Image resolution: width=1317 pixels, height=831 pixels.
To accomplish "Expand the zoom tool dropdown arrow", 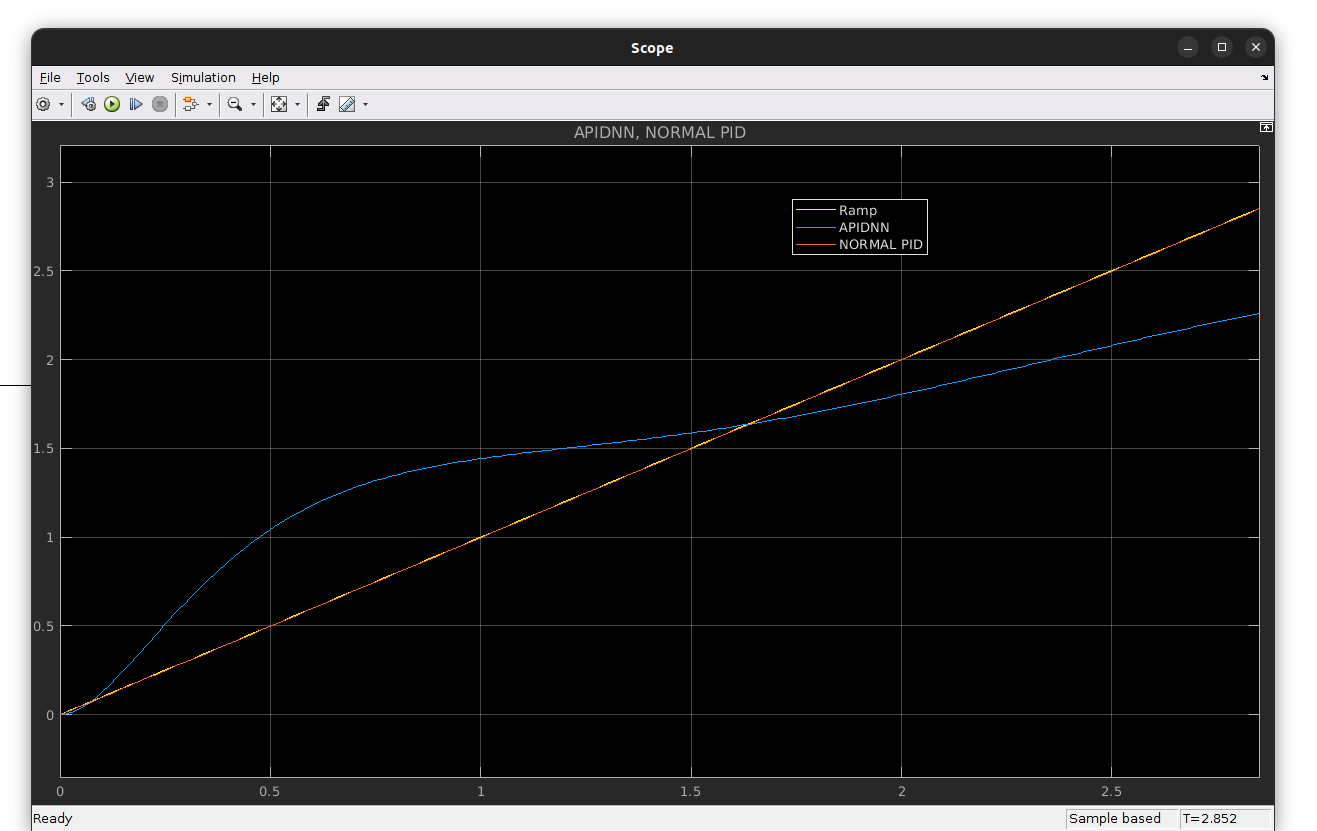I will (x=253, y=104).
